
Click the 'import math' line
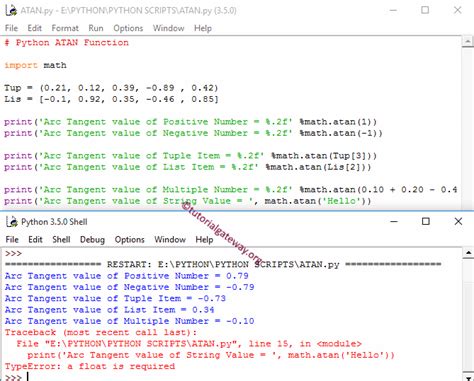point(35,65)
